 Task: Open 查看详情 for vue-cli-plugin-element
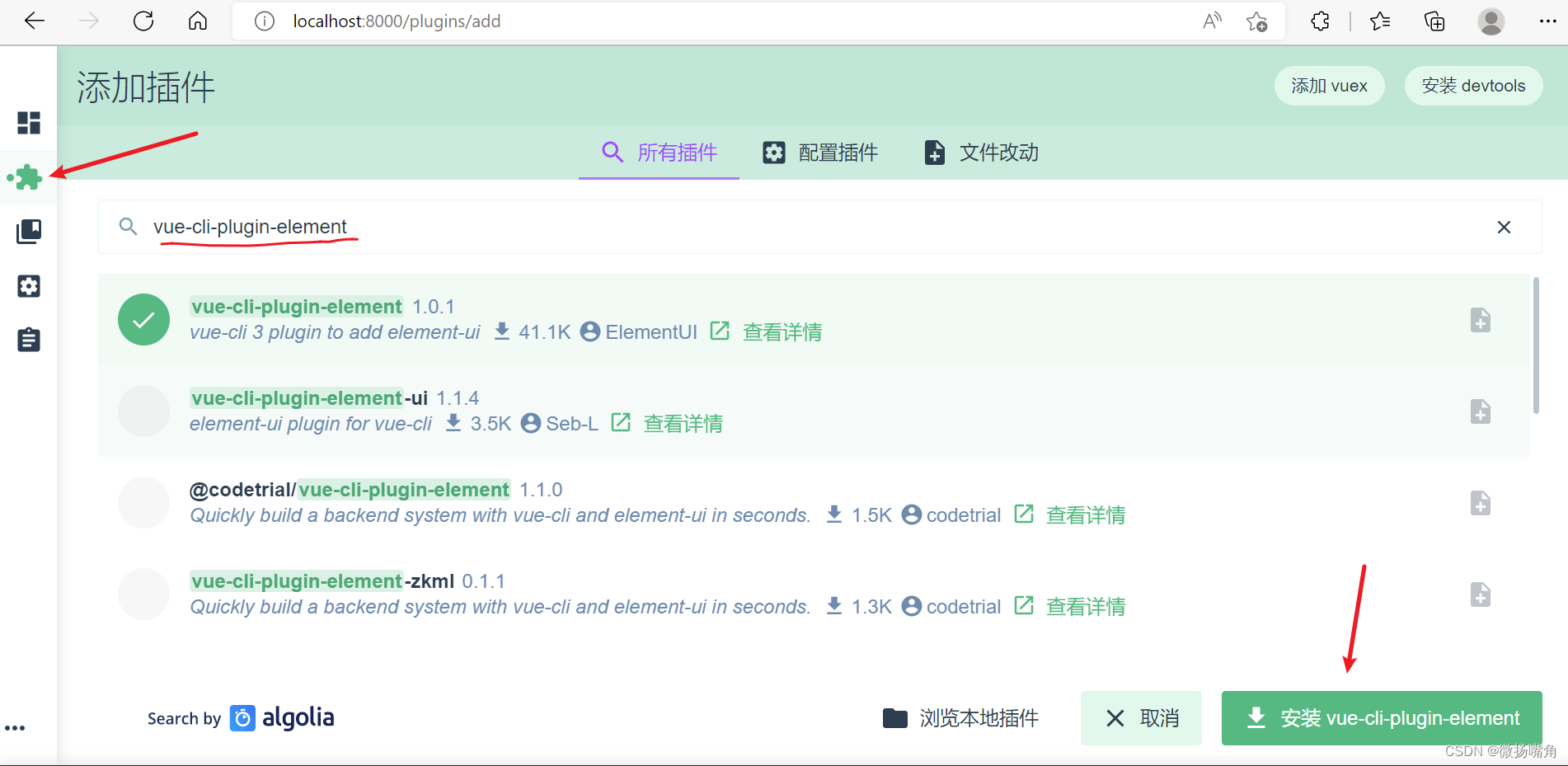pos(782,331)
